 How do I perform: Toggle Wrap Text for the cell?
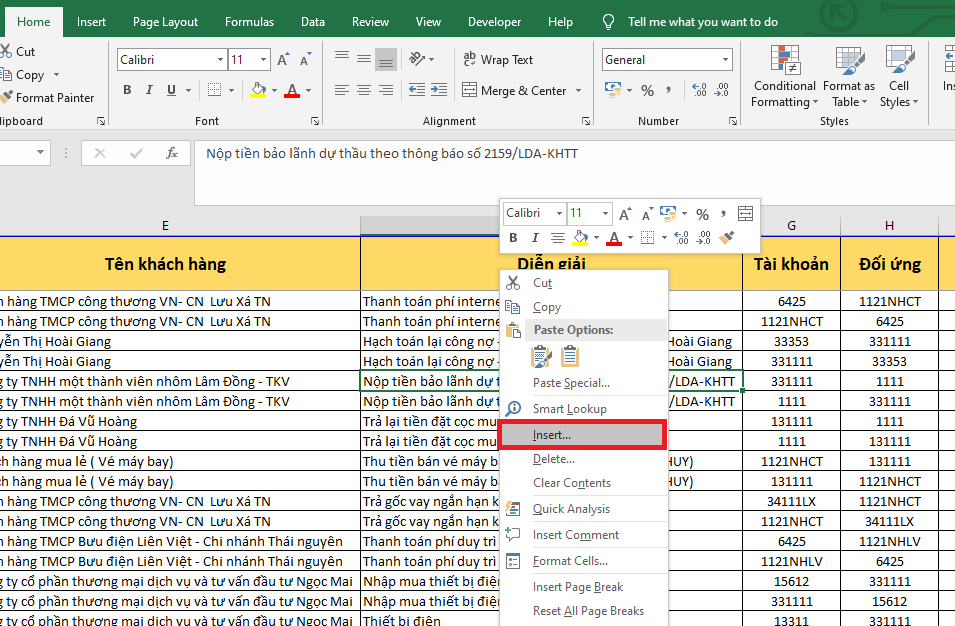click(x=497, y=60)
